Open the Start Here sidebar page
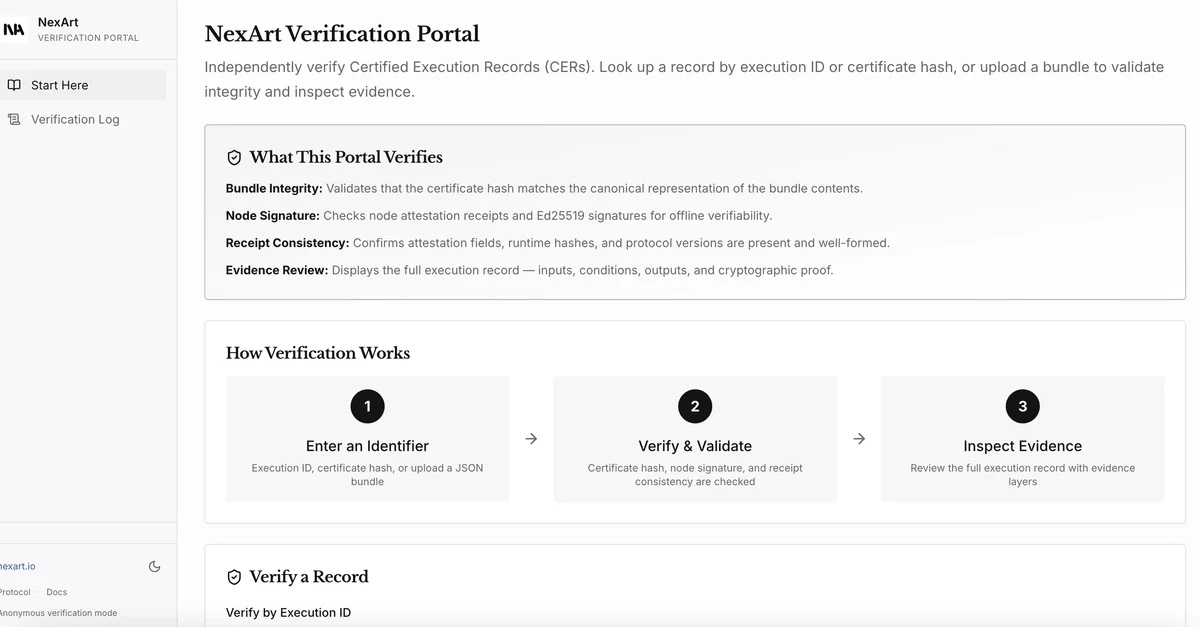 tap(60, 85)
